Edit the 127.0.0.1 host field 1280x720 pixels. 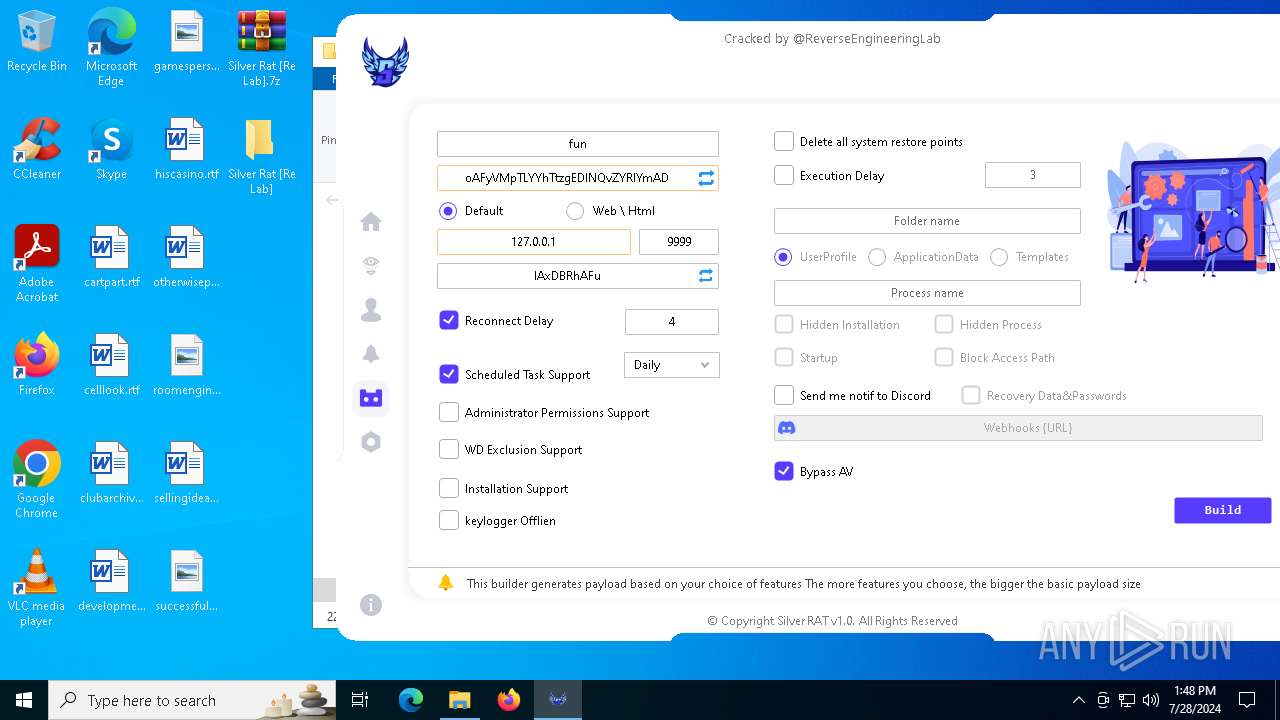point(534,241)
